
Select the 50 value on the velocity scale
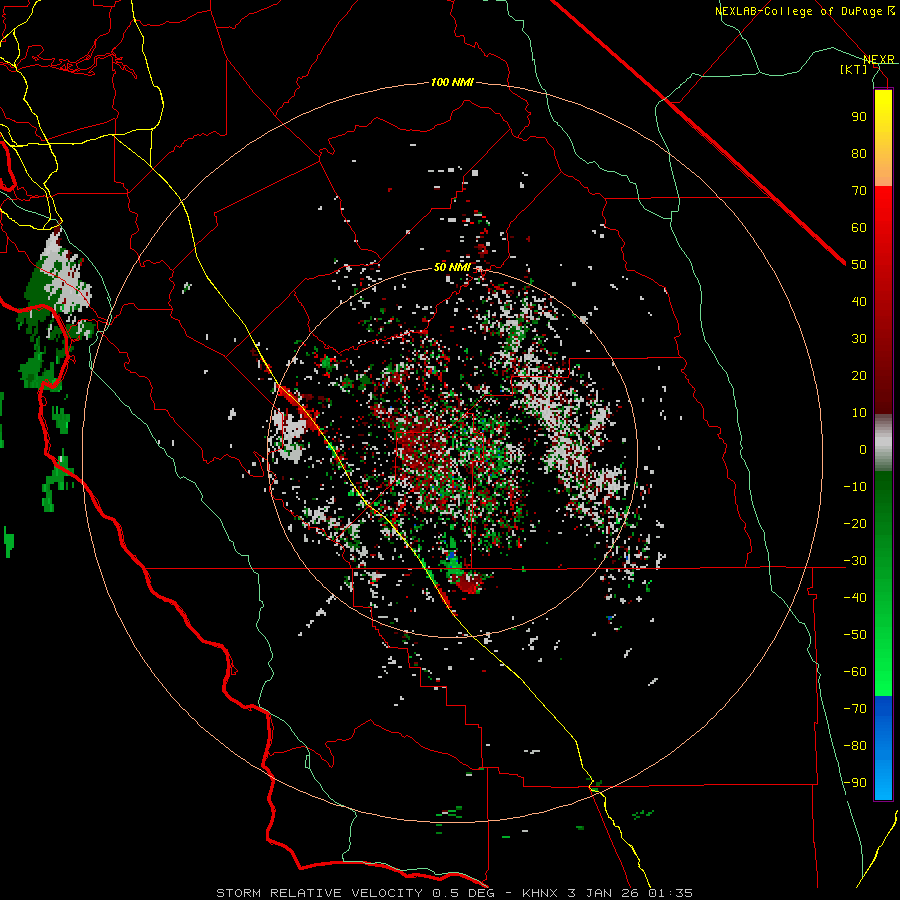point(859,265)
